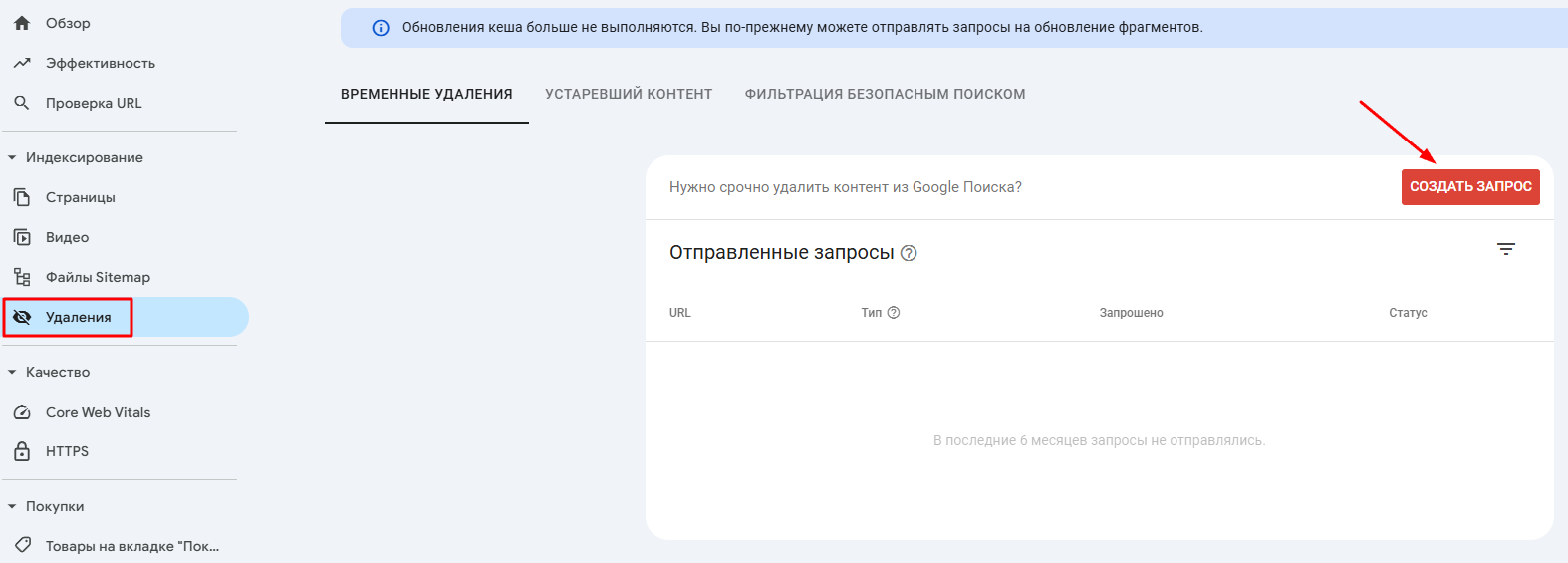Viewport: 1568px width, 563px height.
Task: Switch to Фильтрация безопасным поиском tab
Action: tap(885, 94)
